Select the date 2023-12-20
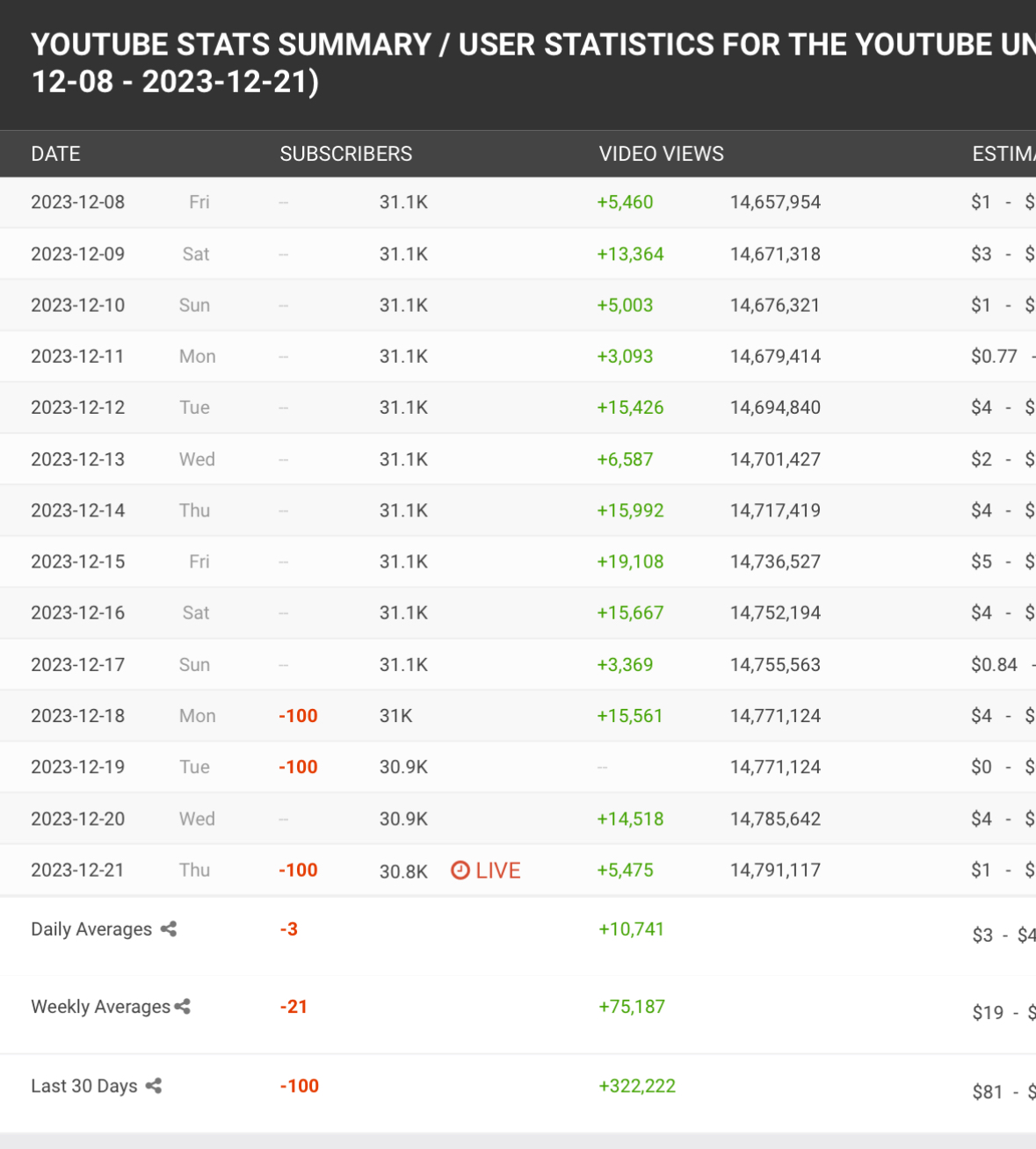 [78, 818]
